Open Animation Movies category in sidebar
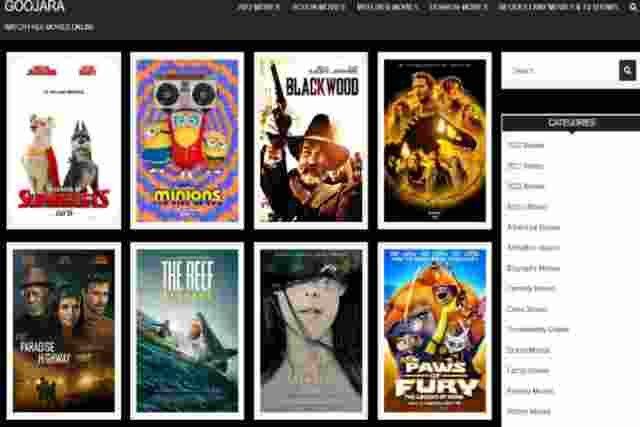640x427 pixels. [533, 247]
